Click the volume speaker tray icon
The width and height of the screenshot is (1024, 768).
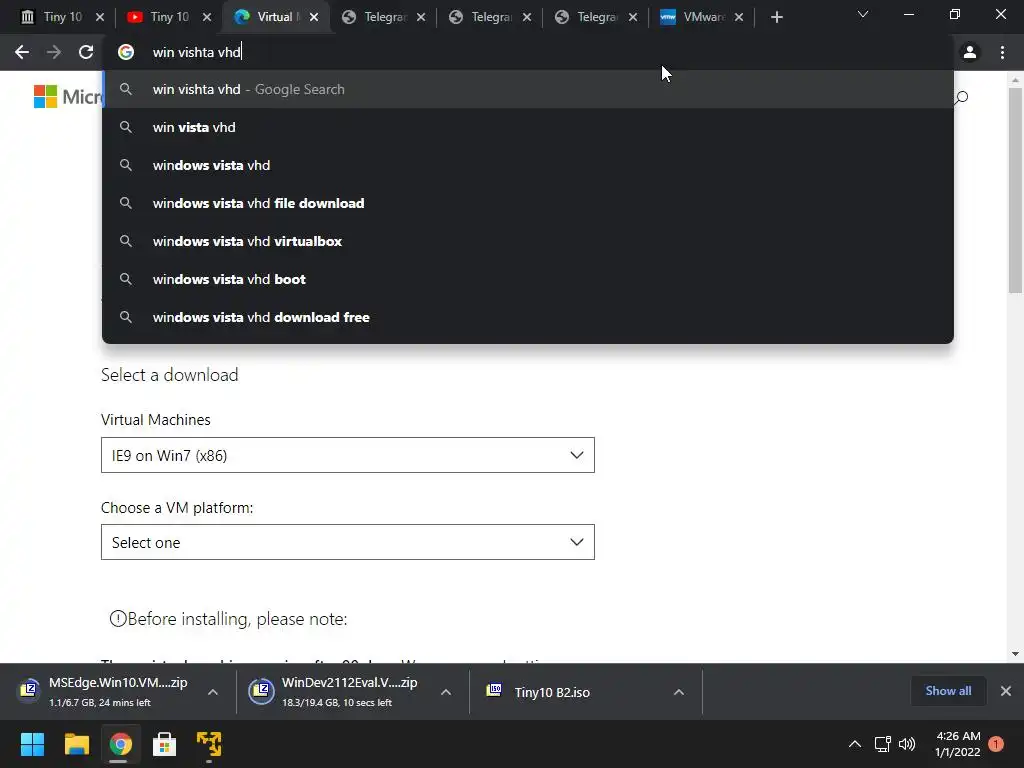click(x=907, y=744)
